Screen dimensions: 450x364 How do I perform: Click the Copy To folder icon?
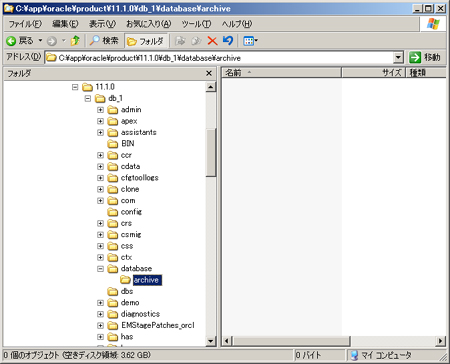pyautogui.click(x=196, y=41)
